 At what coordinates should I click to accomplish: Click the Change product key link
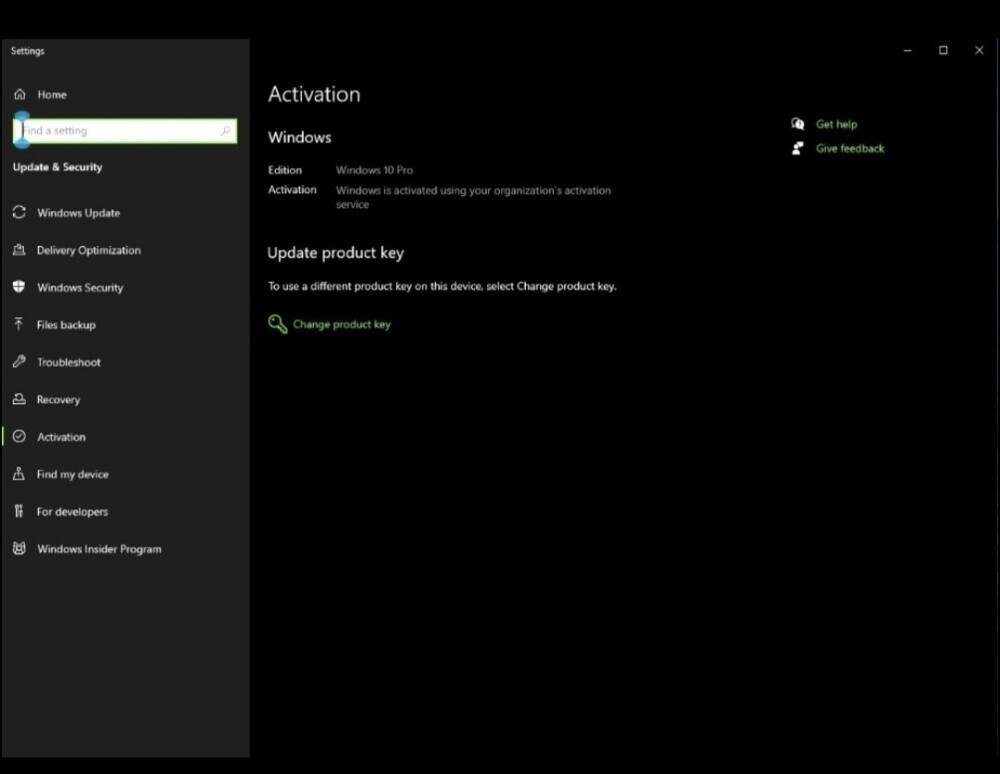341,324
